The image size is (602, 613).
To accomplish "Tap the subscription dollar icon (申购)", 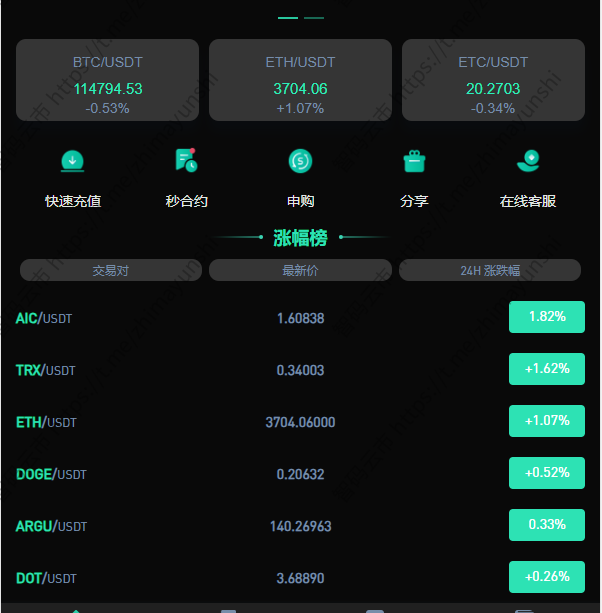I will tap(300, 160).
